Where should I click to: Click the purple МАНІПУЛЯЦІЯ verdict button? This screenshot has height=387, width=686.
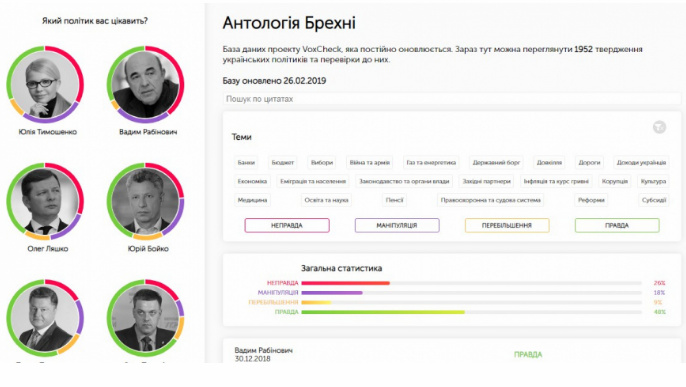click(397, 225)
